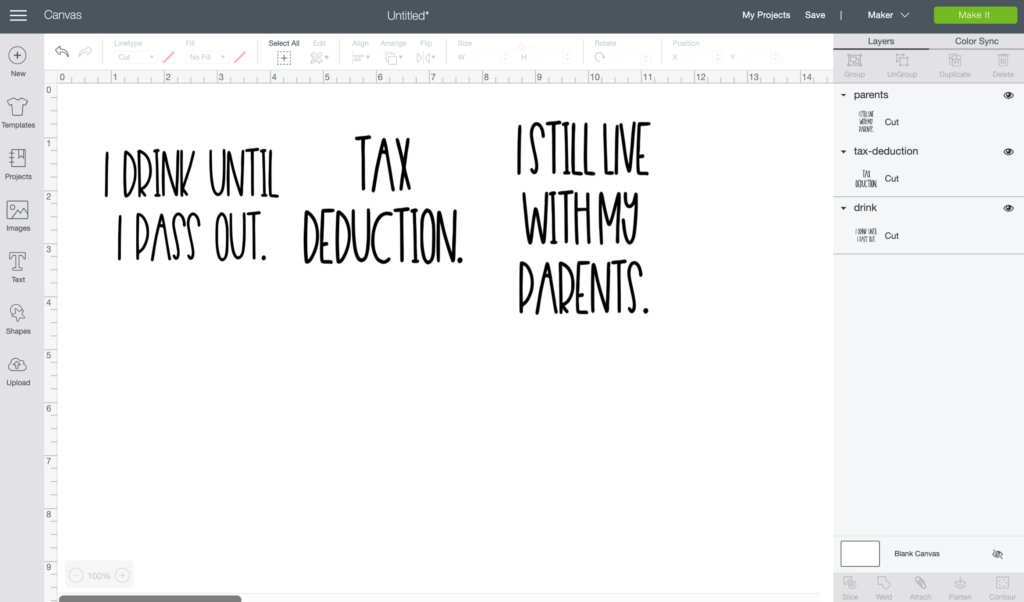Hide the tax-deduction layer
Viewport: 1024px width, 602px height.
1008,151
